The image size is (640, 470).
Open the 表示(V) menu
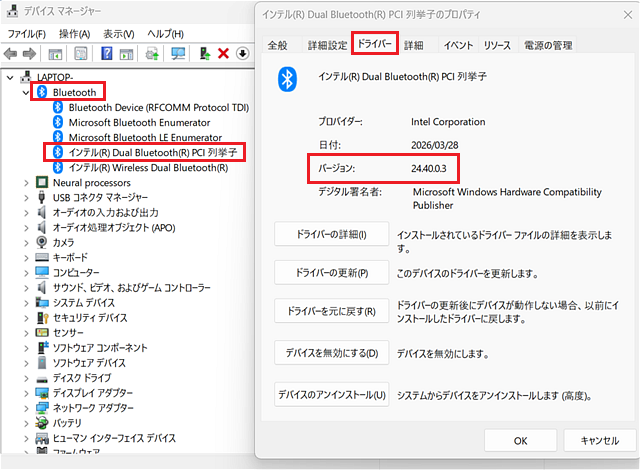coord(119,34)
